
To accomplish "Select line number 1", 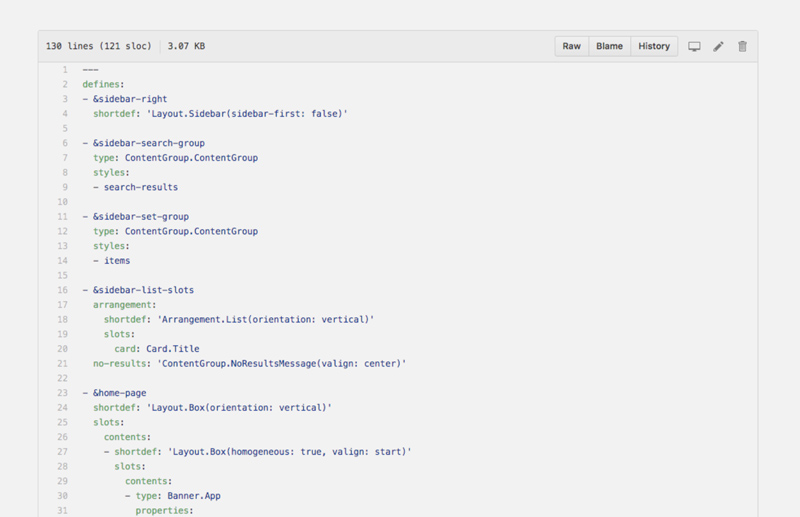I will tap(65, 69).
